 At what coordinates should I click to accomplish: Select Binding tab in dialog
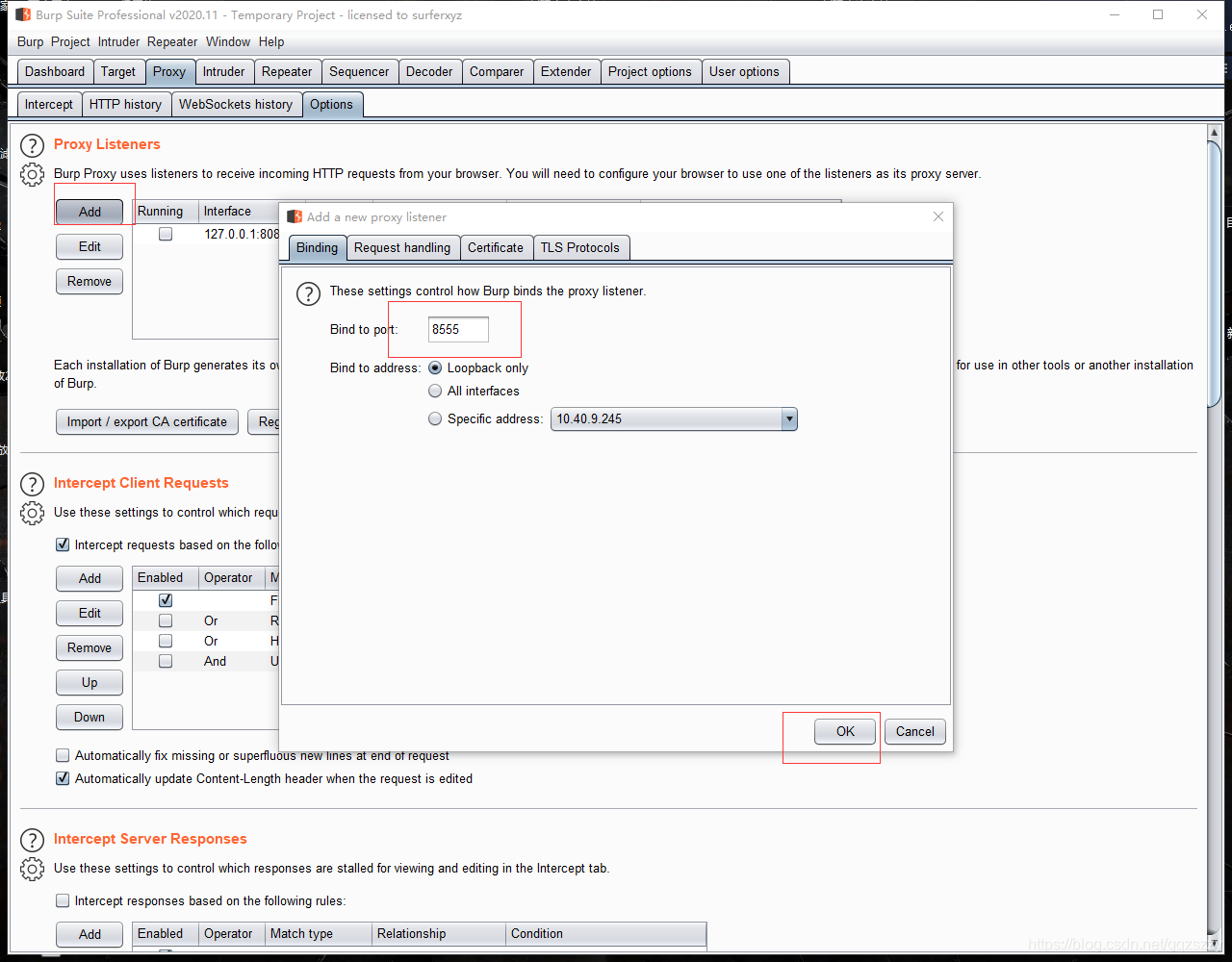(x=317, y=247)
